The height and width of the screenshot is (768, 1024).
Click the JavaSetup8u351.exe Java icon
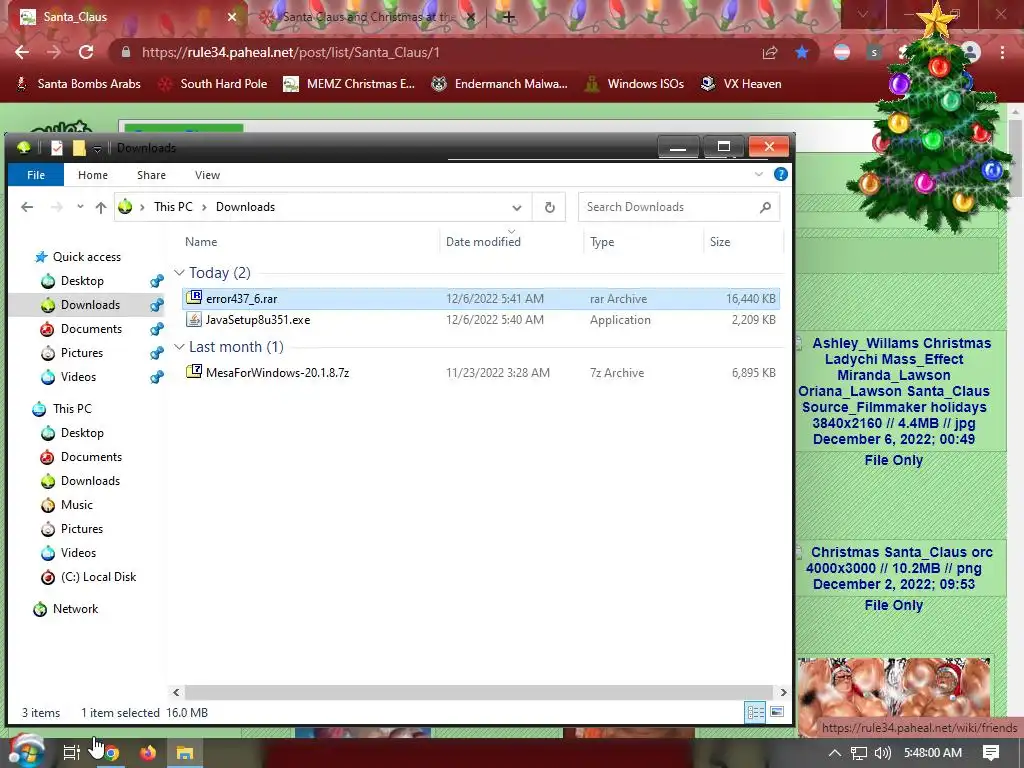[194, 319]
